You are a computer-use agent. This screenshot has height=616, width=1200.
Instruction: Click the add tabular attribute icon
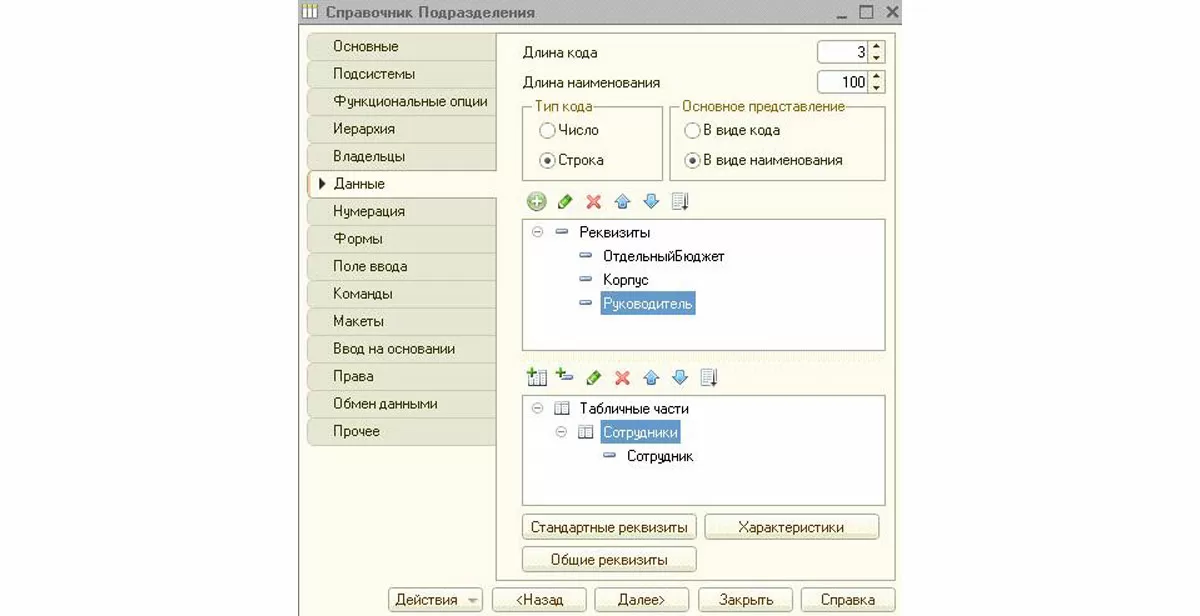click(x=565, y=378)
